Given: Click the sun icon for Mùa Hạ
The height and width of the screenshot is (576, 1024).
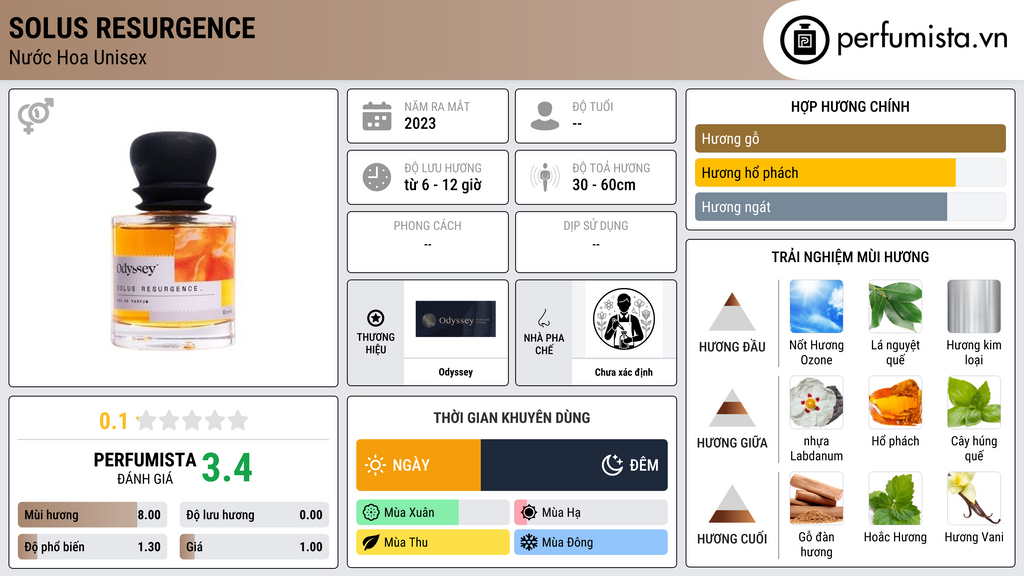Looking at the screenshot, I should (x=529, y=513).
